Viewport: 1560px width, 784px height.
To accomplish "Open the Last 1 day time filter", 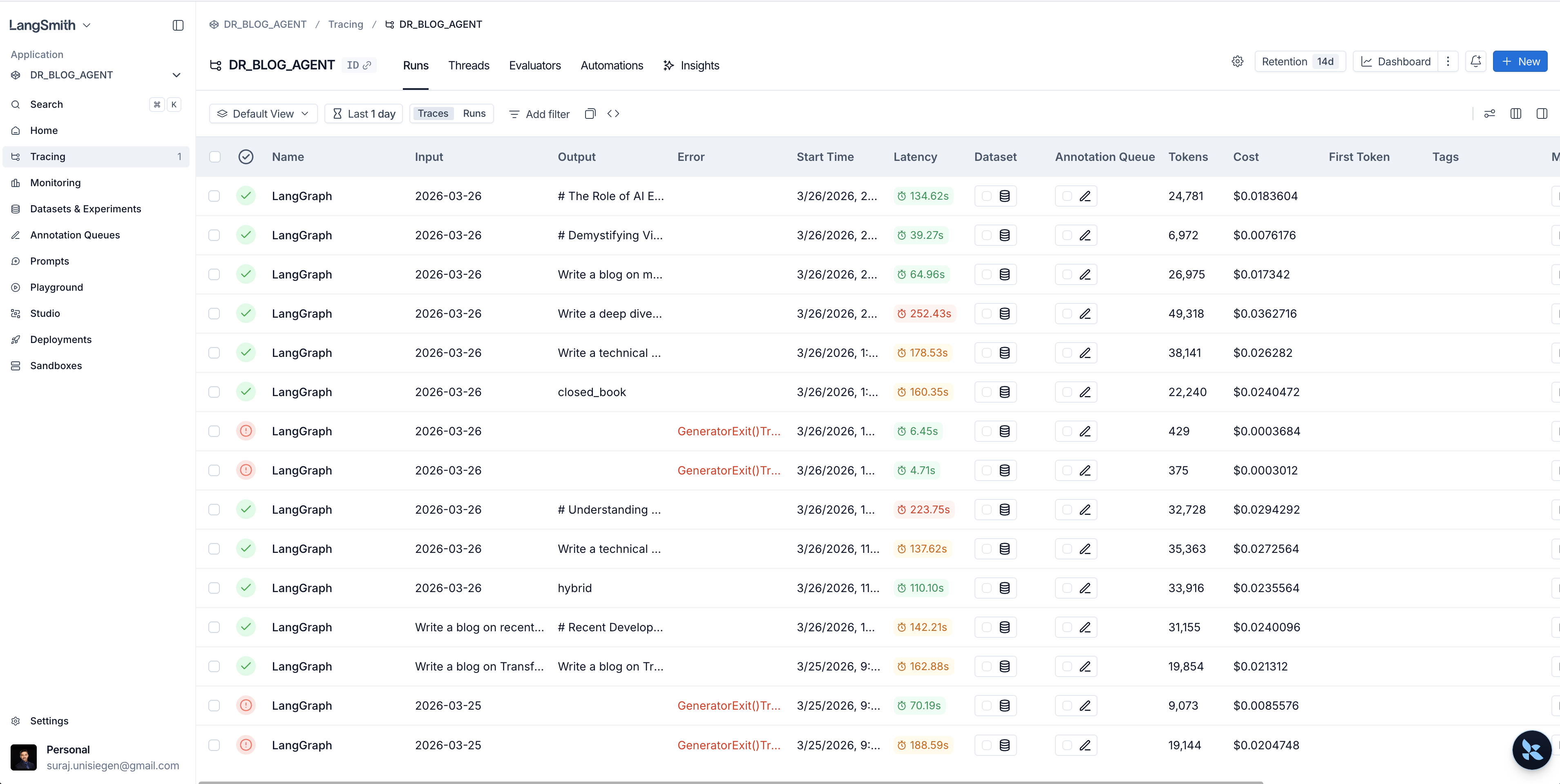I will (363, 114).
